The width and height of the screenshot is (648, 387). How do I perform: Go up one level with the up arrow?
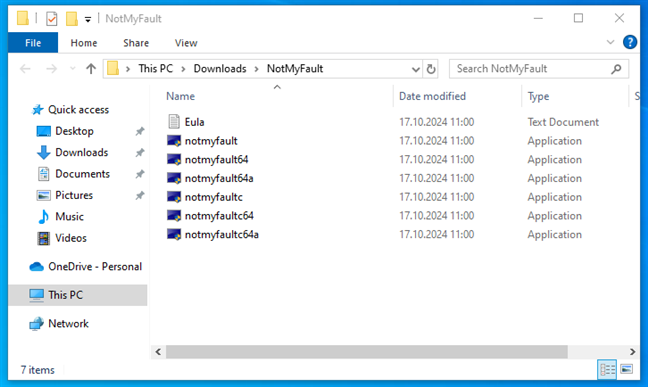[x=91, y=69]
